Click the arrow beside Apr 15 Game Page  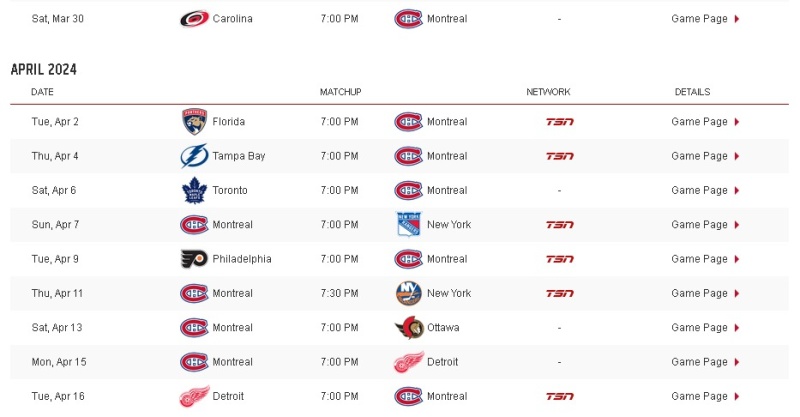[737, 362]
